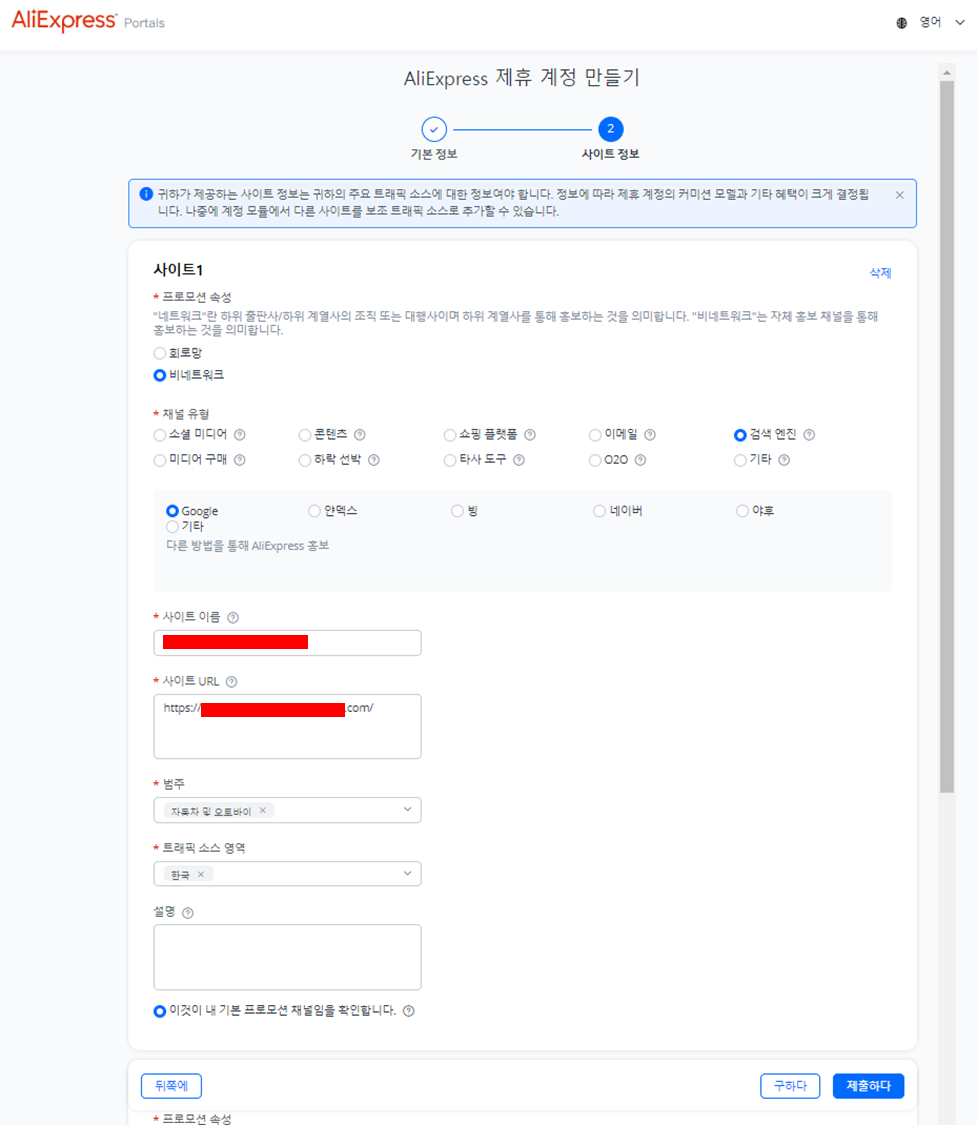977x1125 pixels.
Task: Choose 이메일 channel type
Action: (595, 435)
